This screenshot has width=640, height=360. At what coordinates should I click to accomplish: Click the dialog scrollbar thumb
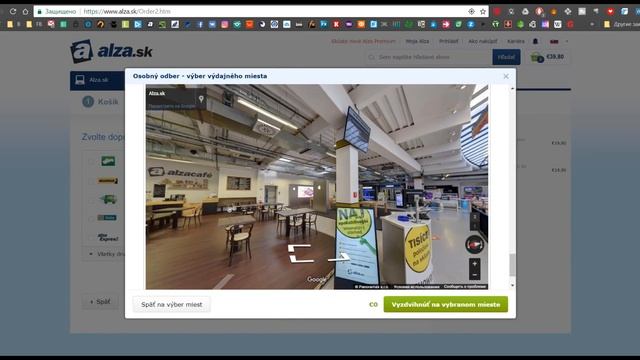[512, 264]
